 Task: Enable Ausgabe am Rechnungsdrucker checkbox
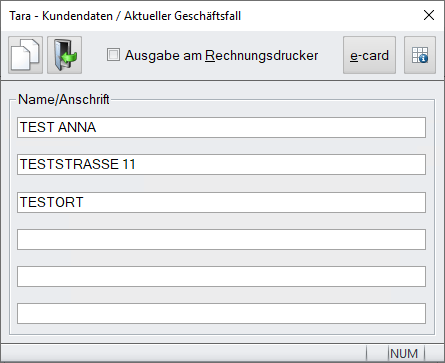[113, 55]
